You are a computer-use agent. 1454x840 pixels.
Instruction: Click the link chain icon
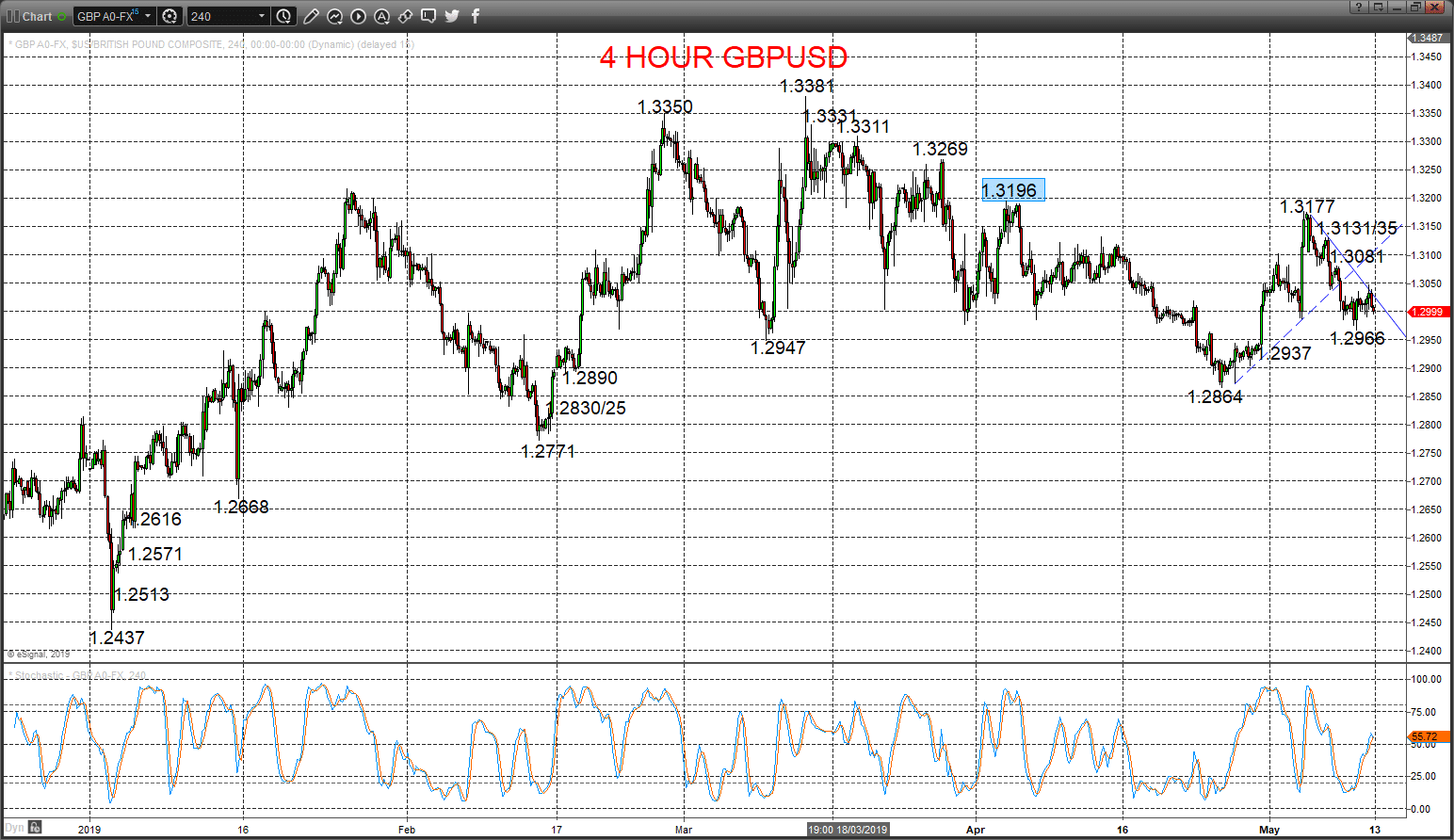405,16
